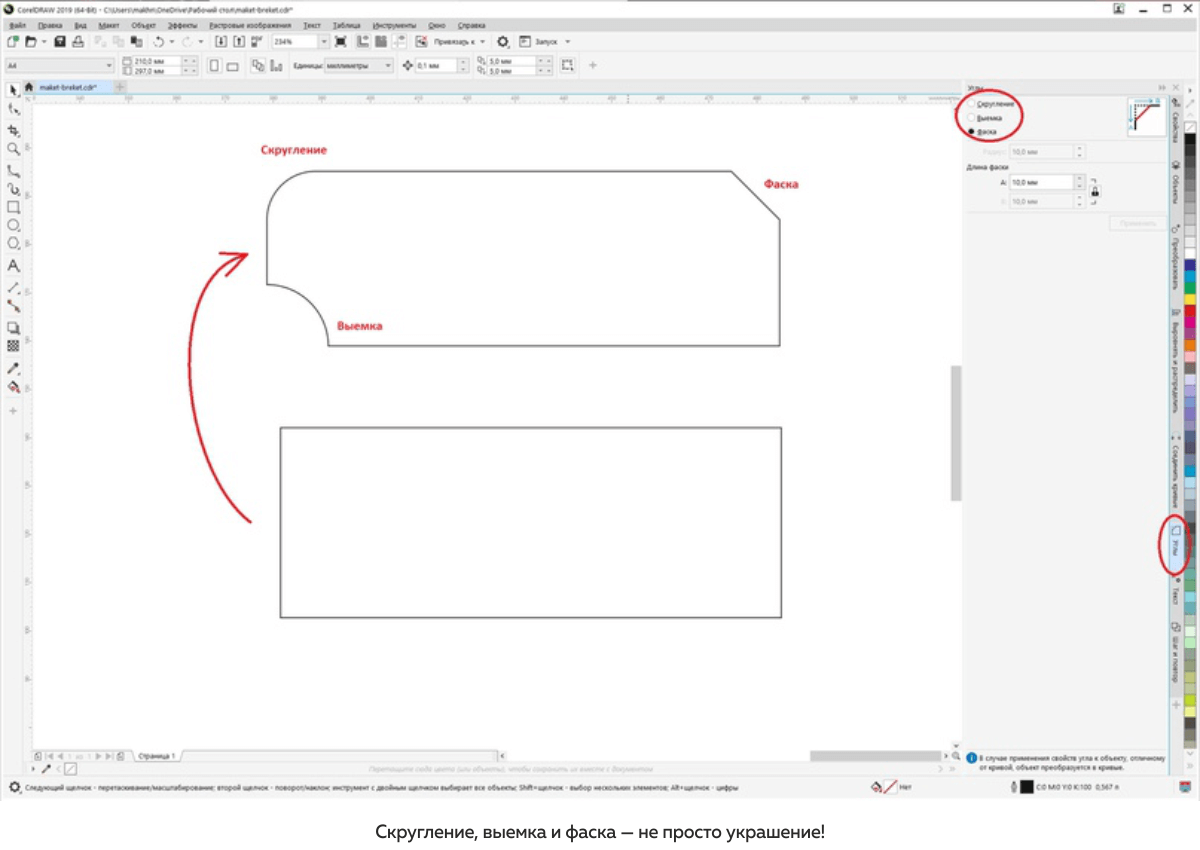Click the Open folder icon
This screenshot has height=850, width=1200.
pos(31,42)
